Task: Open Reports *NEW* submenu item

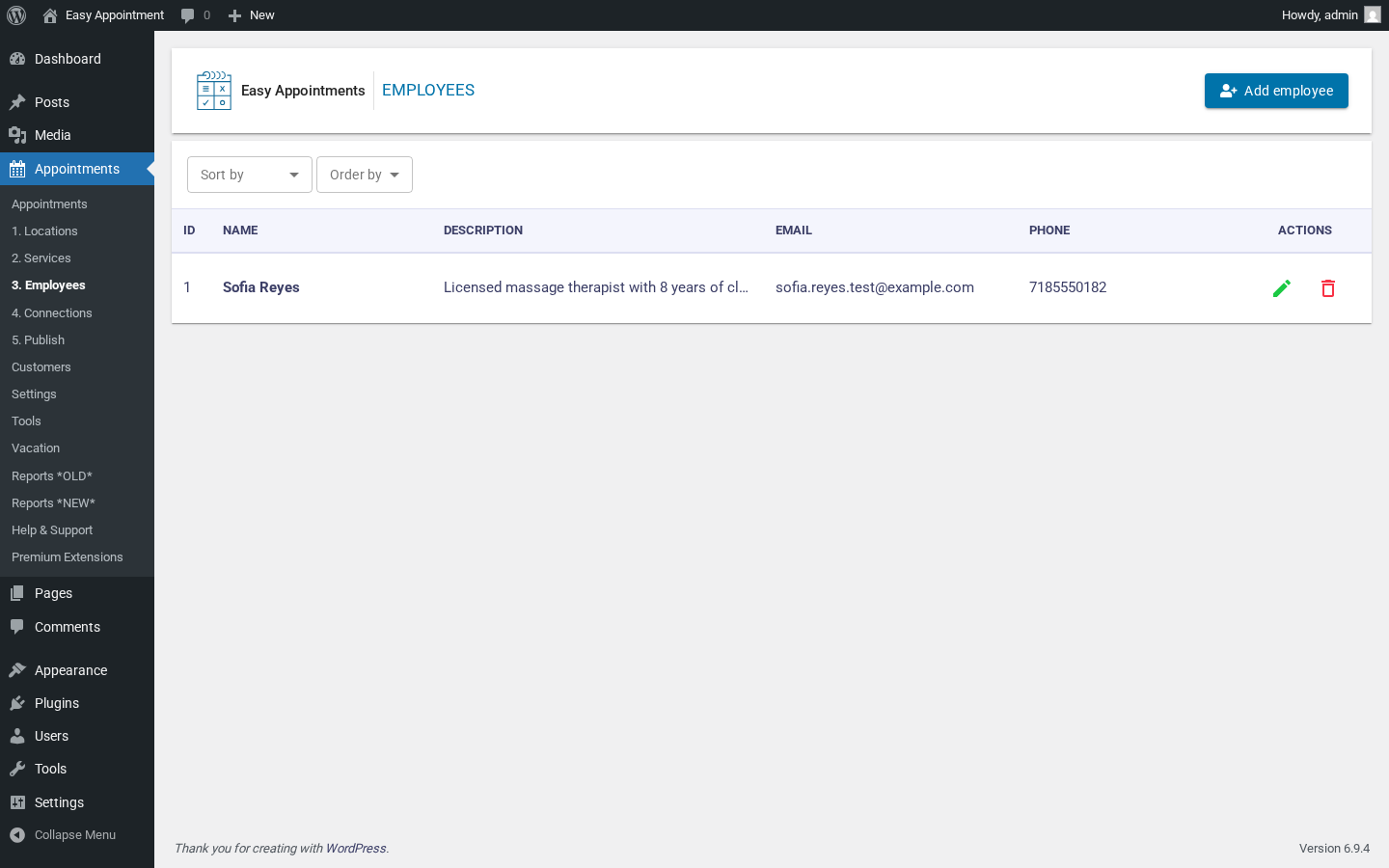Action: click(53, 503)
